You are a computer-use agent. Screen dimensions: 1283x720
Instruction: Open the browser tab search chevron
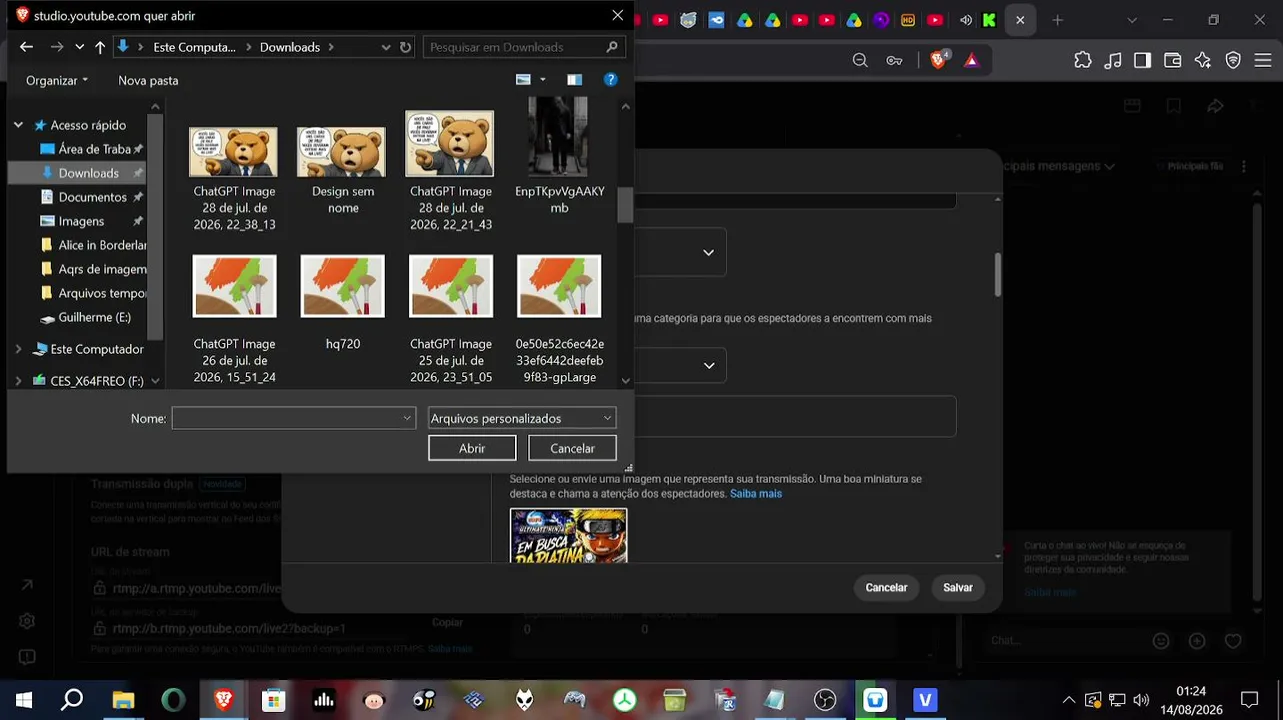(x=1132, y=20)
